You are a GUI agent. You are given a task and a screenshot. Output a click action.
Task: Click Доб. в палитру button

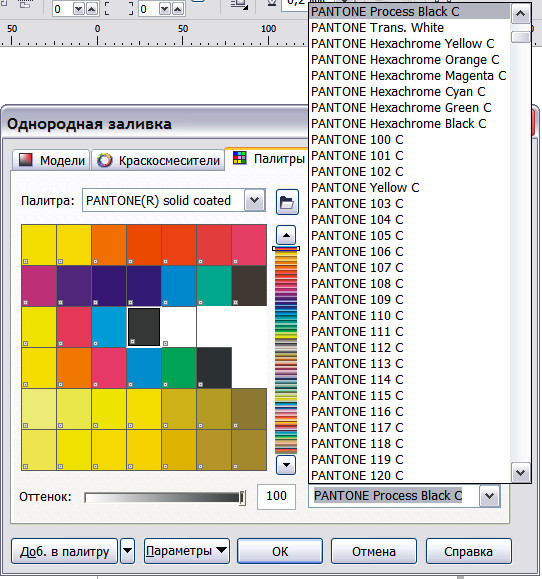(64, 551)
